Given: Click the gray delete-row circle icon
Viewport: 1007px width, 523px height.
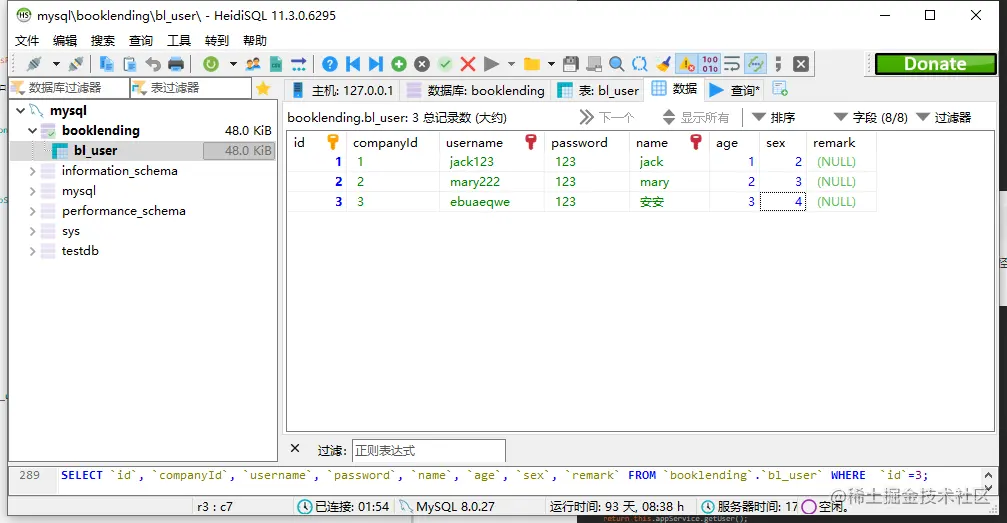Looking at the screenshot, I should [422, 64].
